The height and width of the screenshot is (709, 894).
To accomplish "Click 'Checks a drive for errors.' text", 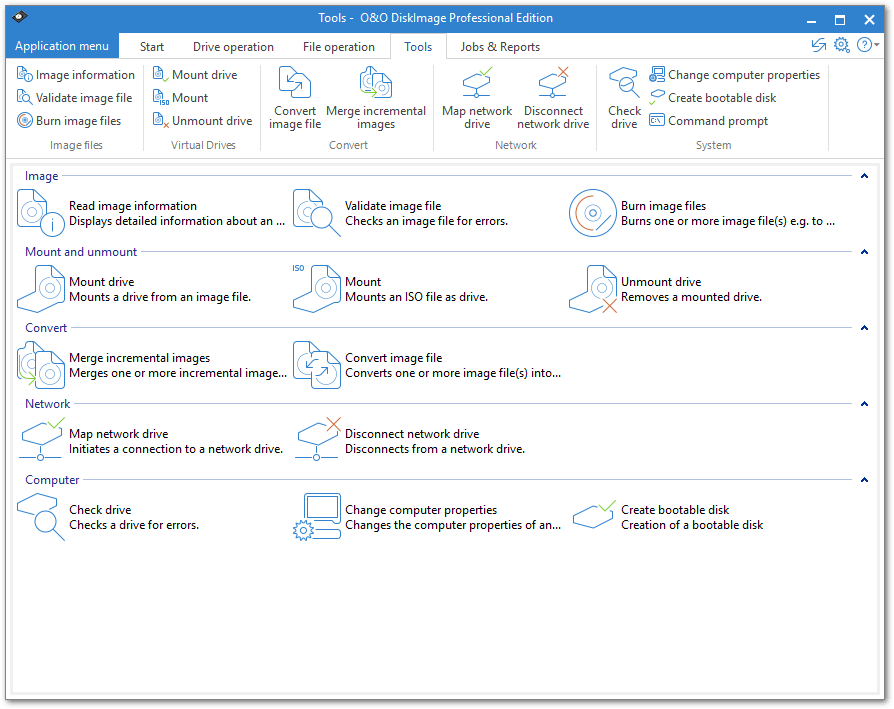I will (134, 525).
